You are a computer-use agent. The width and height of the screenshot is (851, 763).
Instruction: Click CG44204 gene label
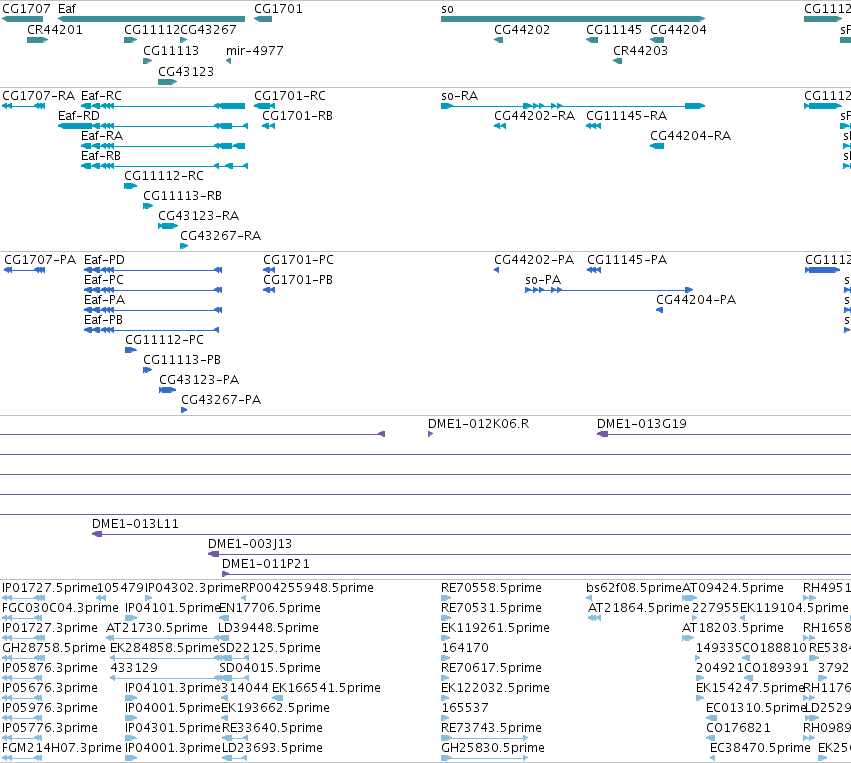pyautogui.click(x=678, y=29)
